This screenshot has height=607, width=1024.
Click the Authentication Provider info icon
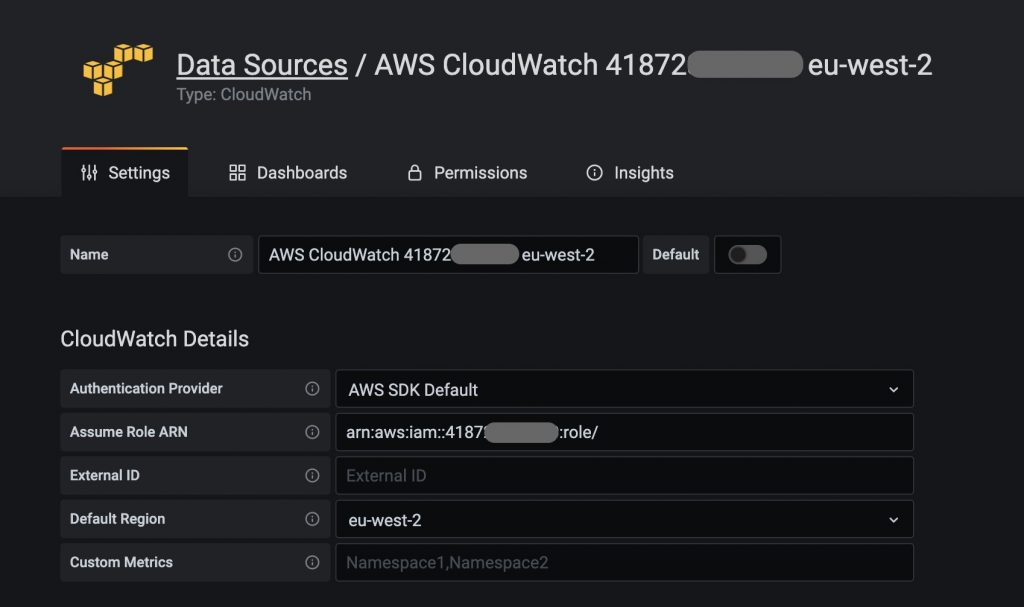coord(312,389)
